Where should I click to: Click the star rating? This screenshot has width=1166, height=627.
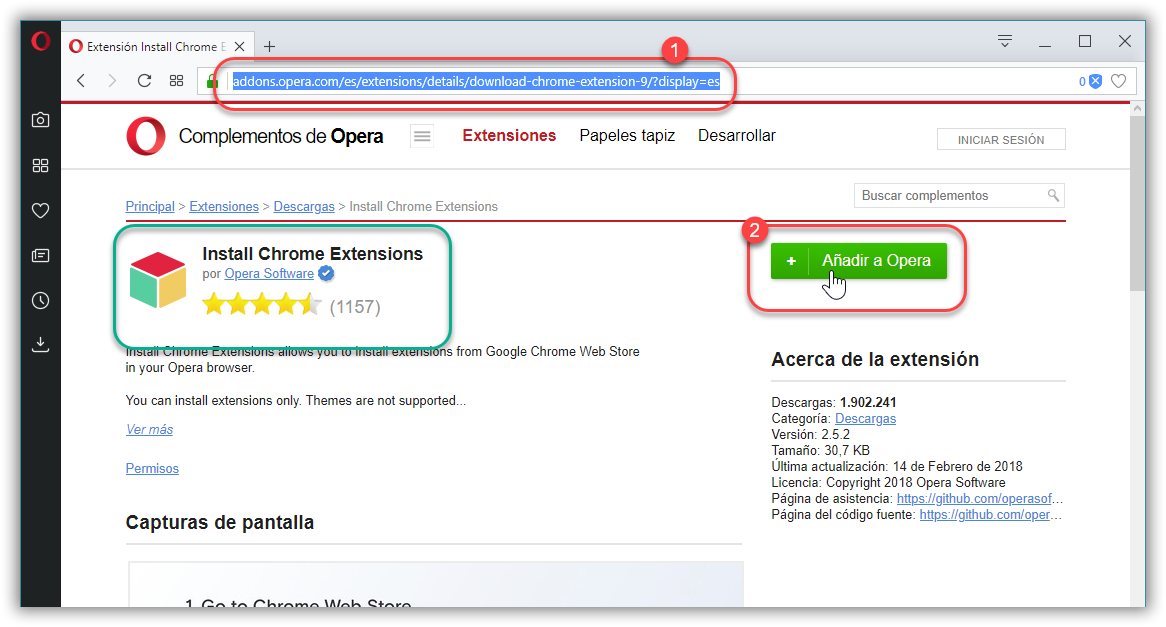click(x=262, y=305)
